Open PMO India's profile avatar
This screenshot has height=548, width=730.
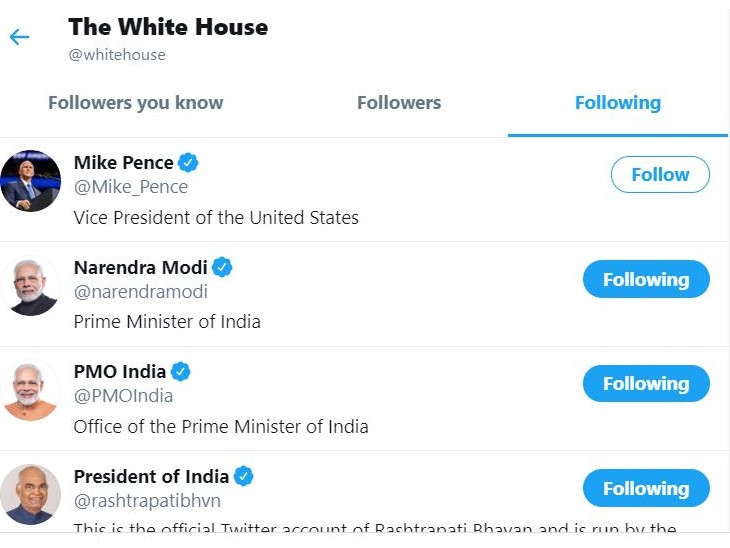coord(30,391)
